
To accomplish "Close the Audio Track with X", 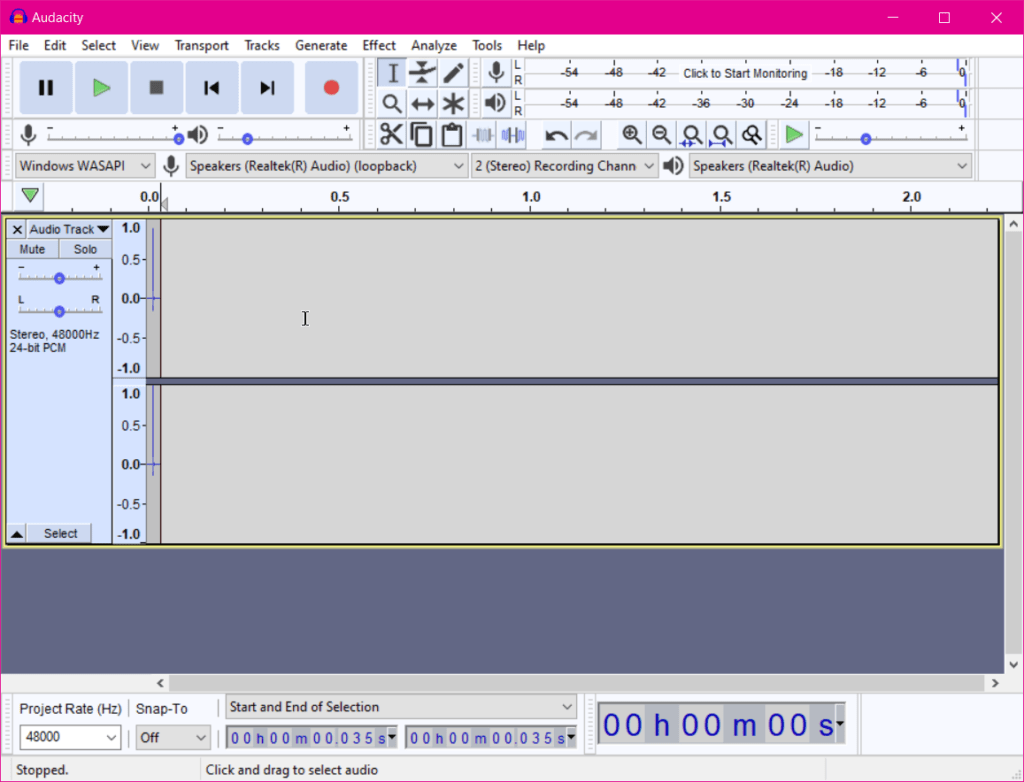I will [x=17, y=229].
